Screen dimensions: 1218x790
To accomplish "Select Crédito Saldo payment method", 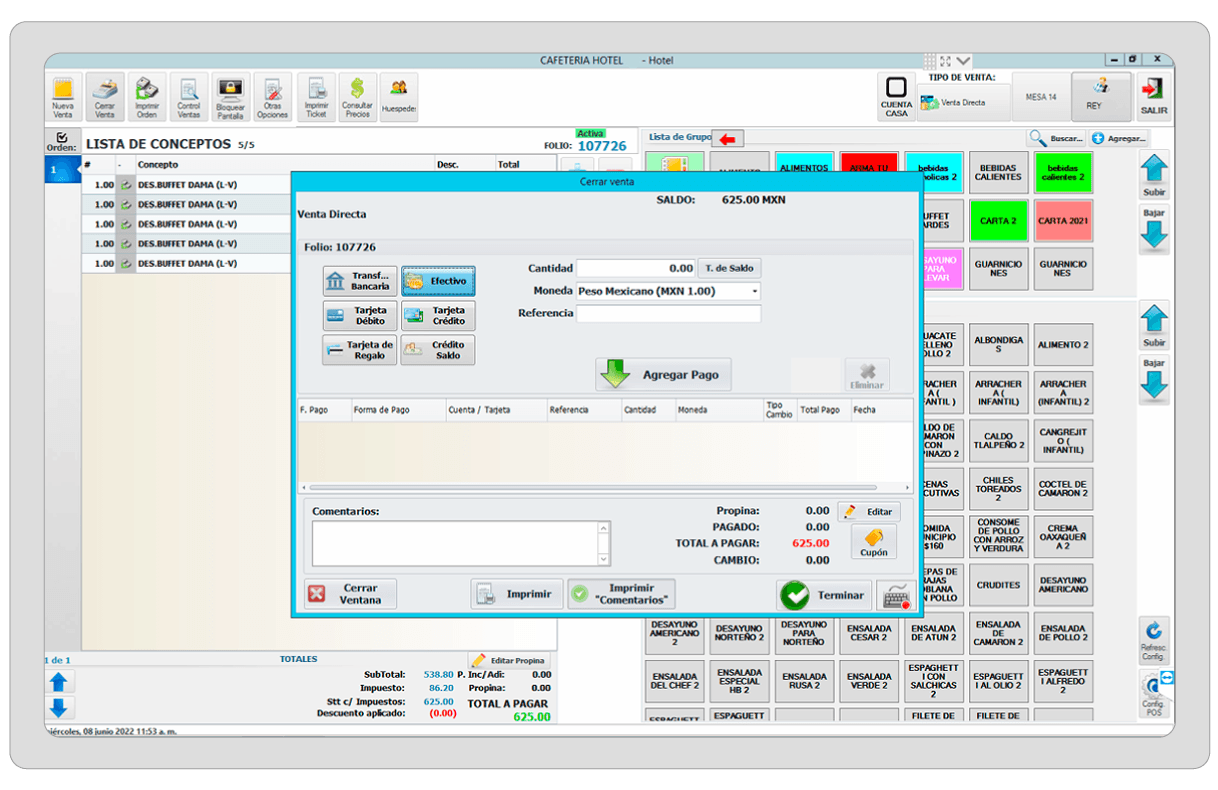I will 438,350.
